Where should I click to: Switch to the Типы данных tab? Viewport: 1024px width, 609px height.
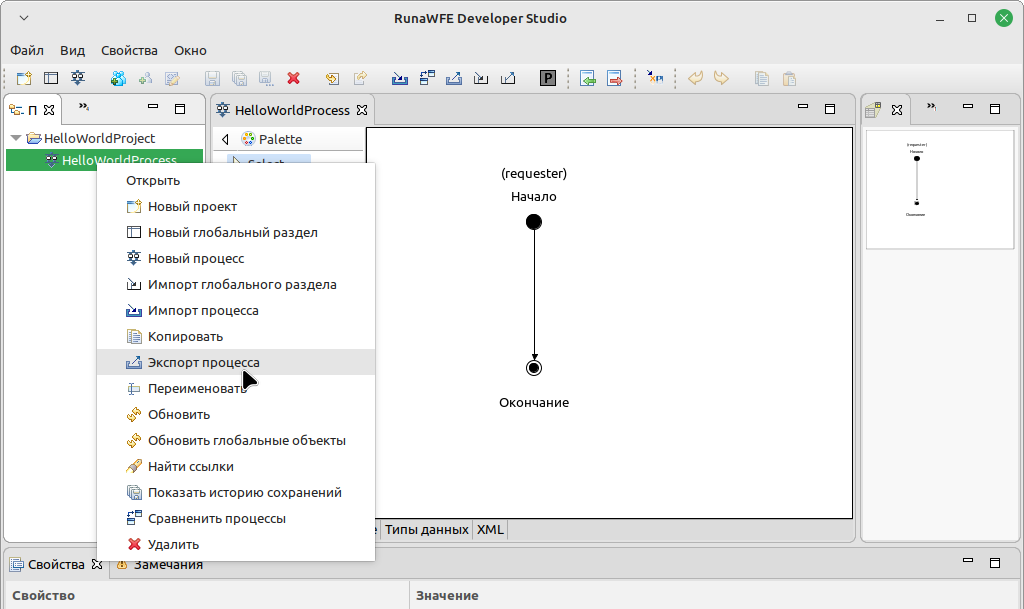coord(426,529)
